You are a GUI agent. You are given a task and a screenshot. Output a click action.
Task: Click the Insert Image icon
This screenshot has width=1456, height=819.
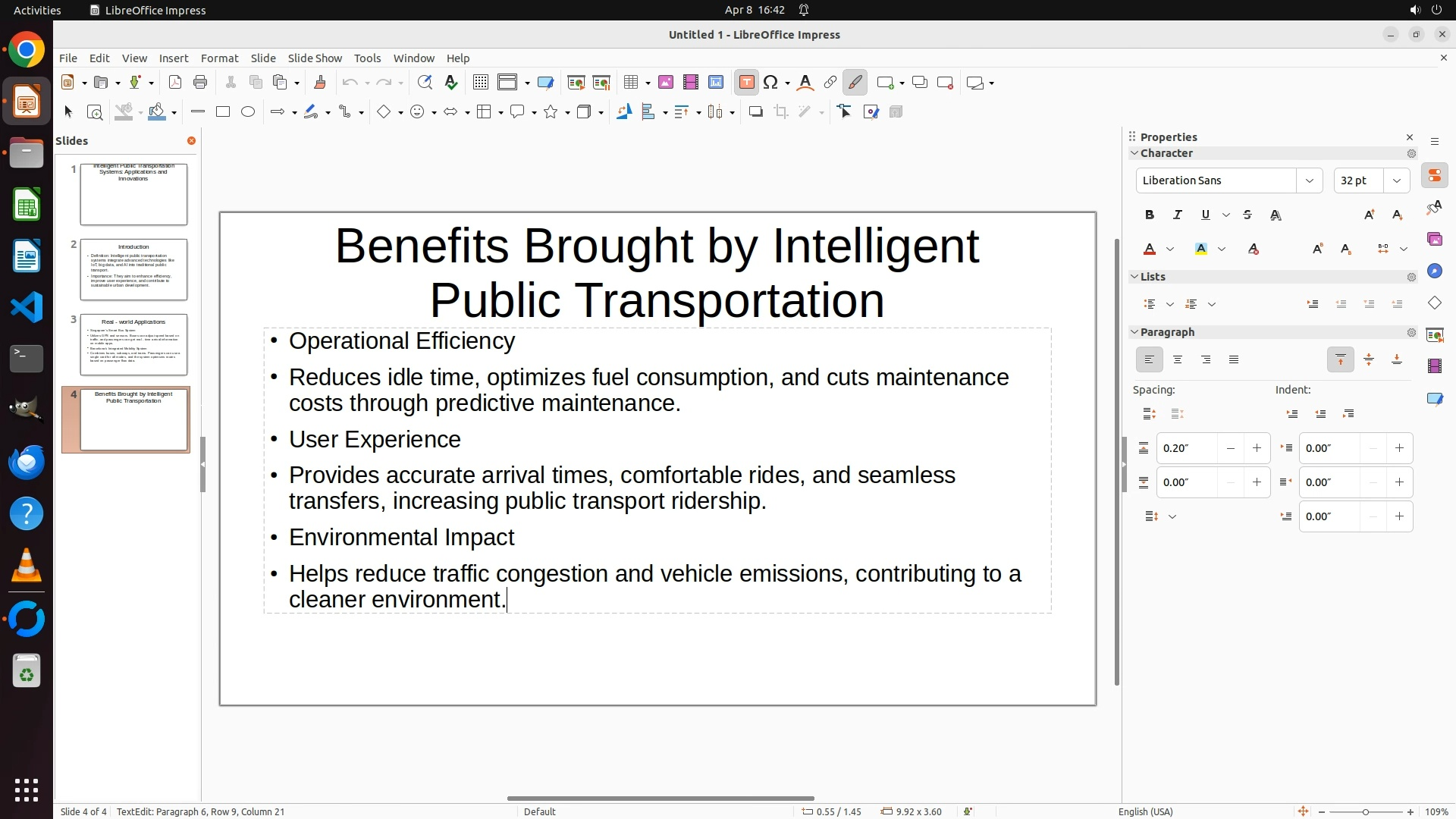pyautogui.click(x=666, y=83)
